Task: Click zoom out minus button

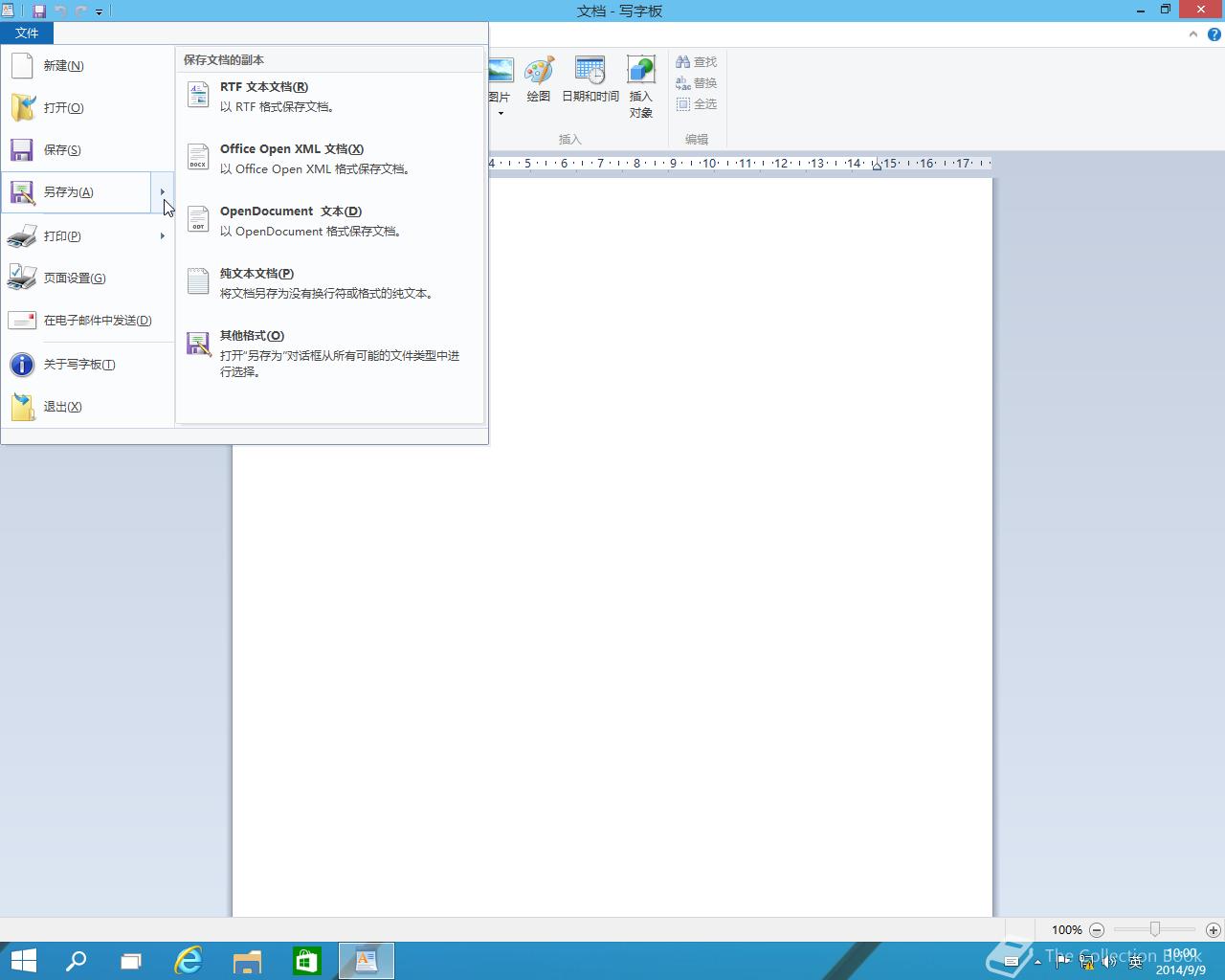Action: pos(1097,929)
